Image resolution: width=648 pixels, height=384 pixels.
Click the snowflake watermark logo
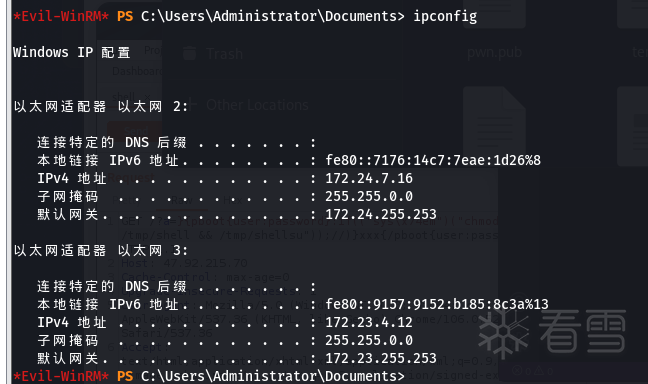tap(503, 332)
